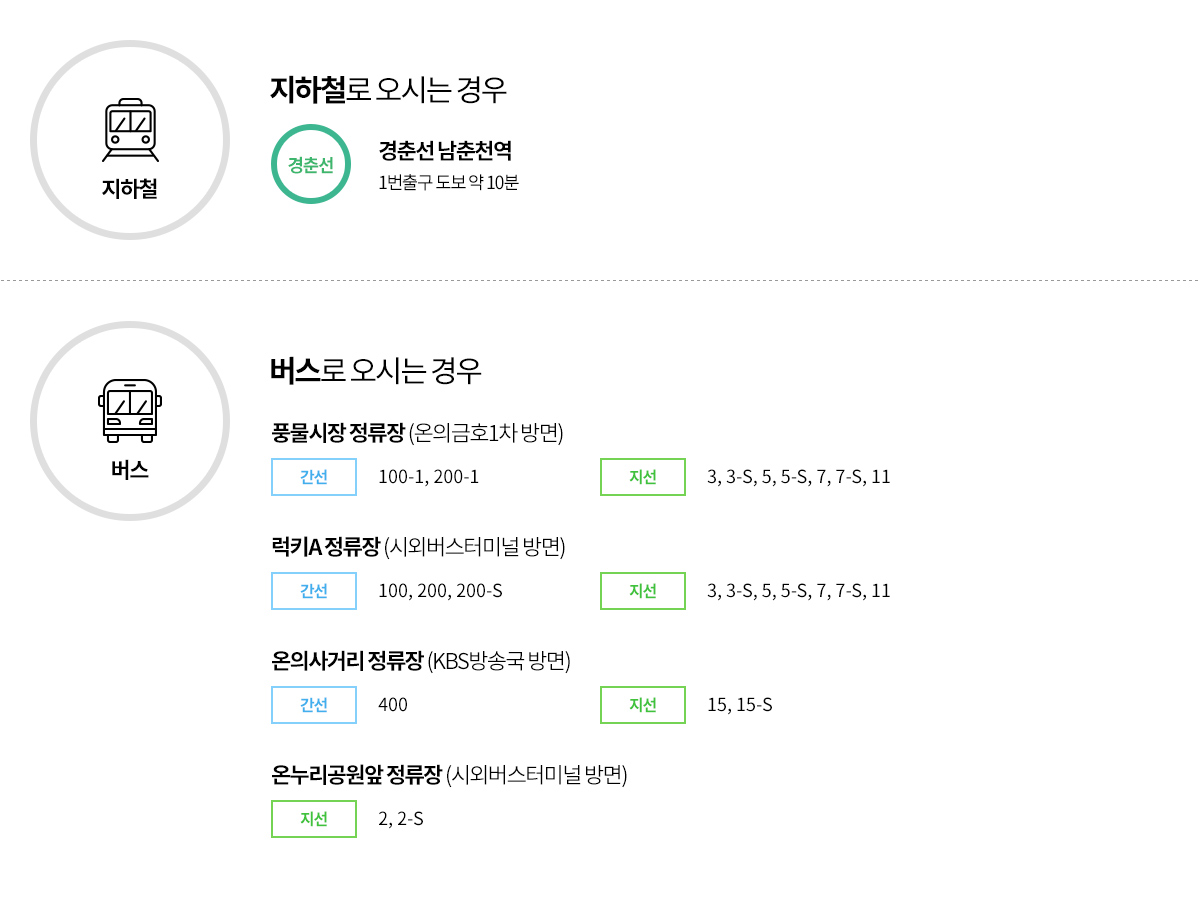Screen dimensions: 1200x897
Task: Click the 지선 badge under 럭키A 정류장
Action: click(x=643, y=591)
